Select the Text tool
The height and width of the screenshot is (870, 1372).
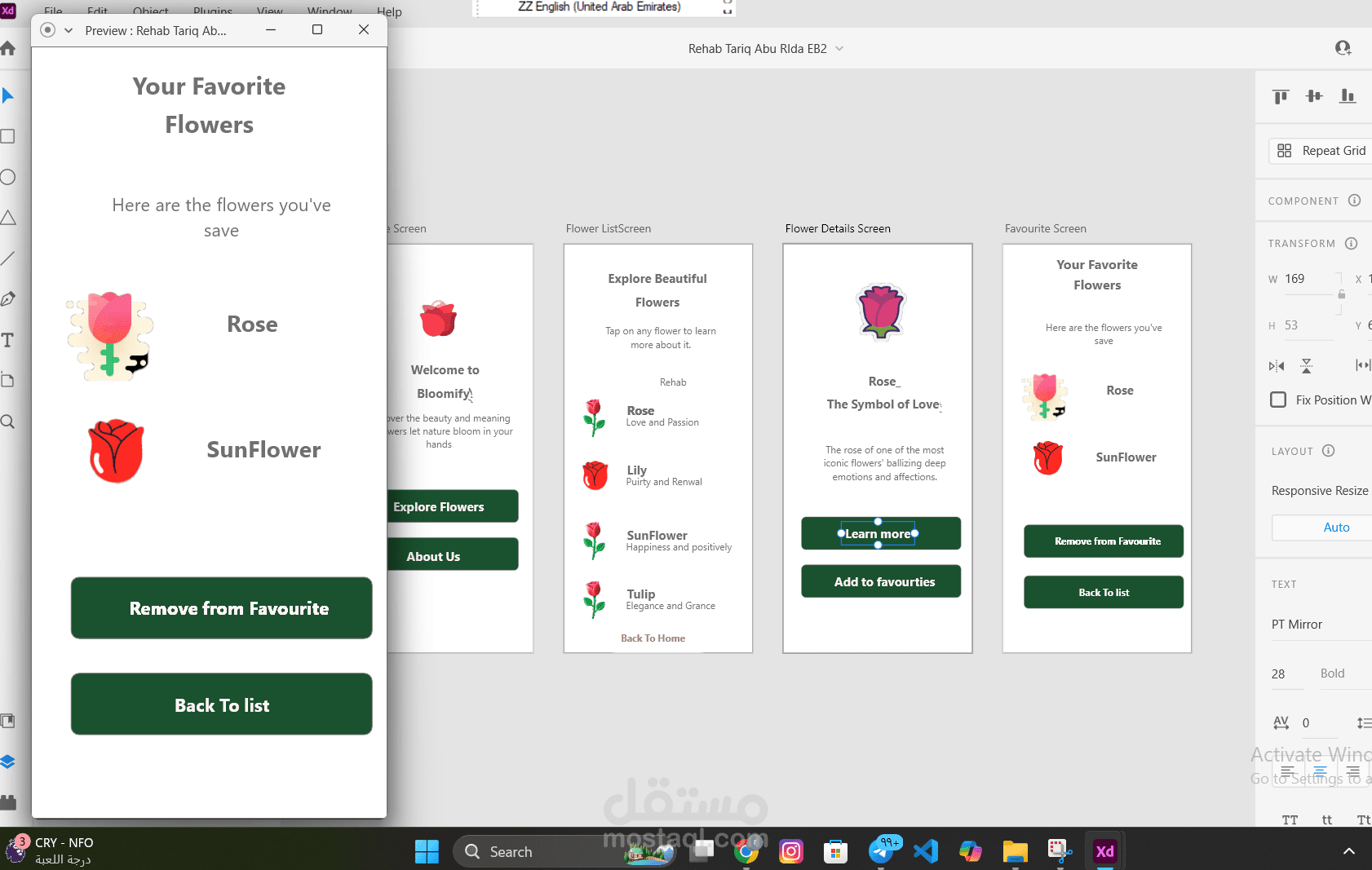(8, 340)
